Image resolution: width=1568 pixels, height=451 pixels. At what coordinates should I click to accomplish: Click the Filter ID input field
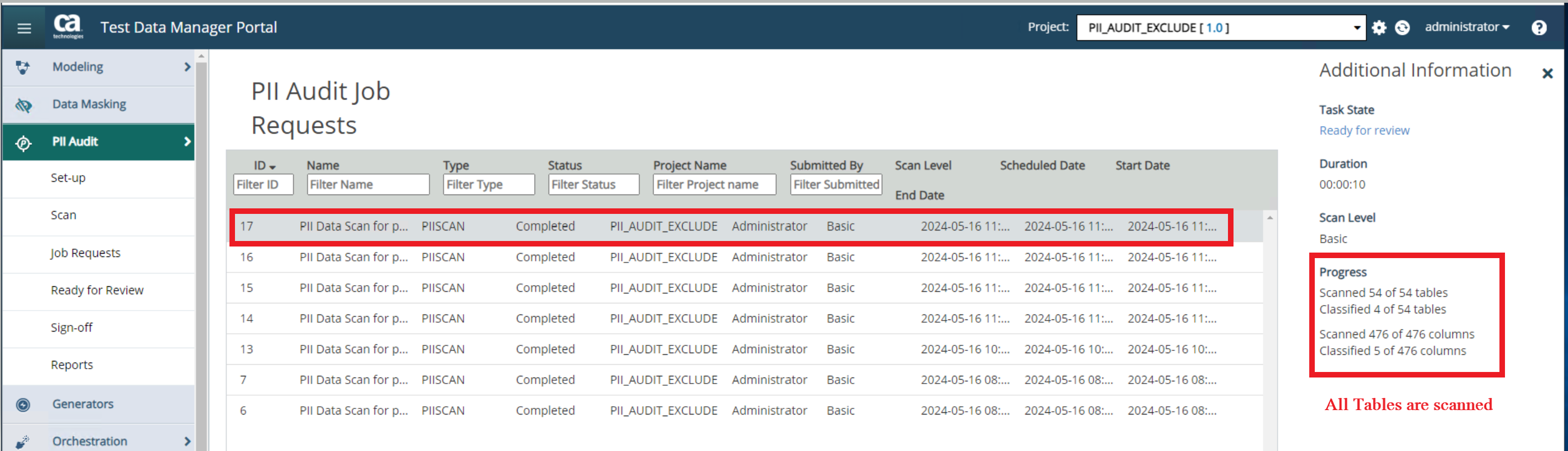(263, 185)
